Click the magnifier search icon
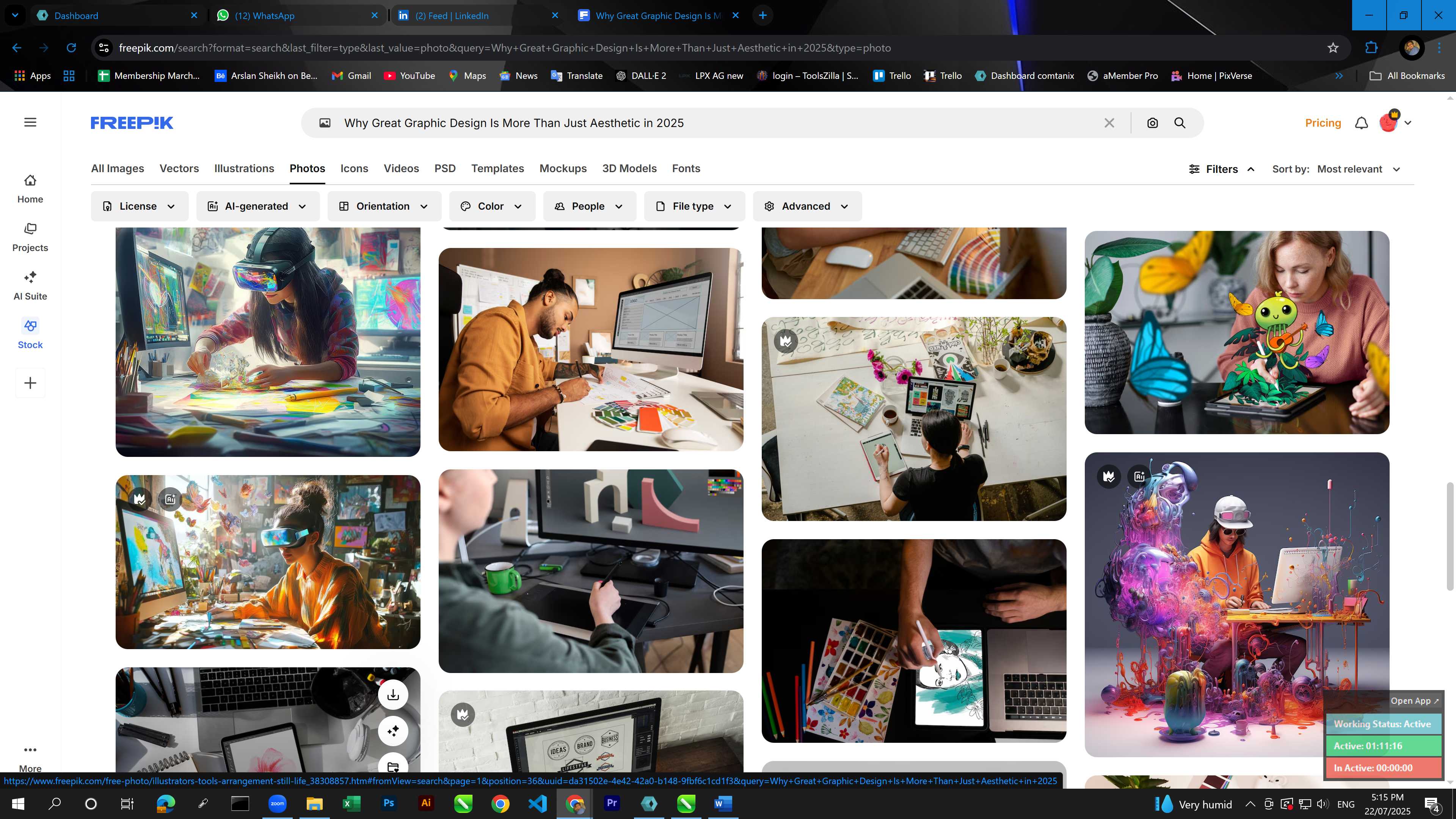Image resolution: width=1456 pixels, height=819 pixels. [1180, 122]
